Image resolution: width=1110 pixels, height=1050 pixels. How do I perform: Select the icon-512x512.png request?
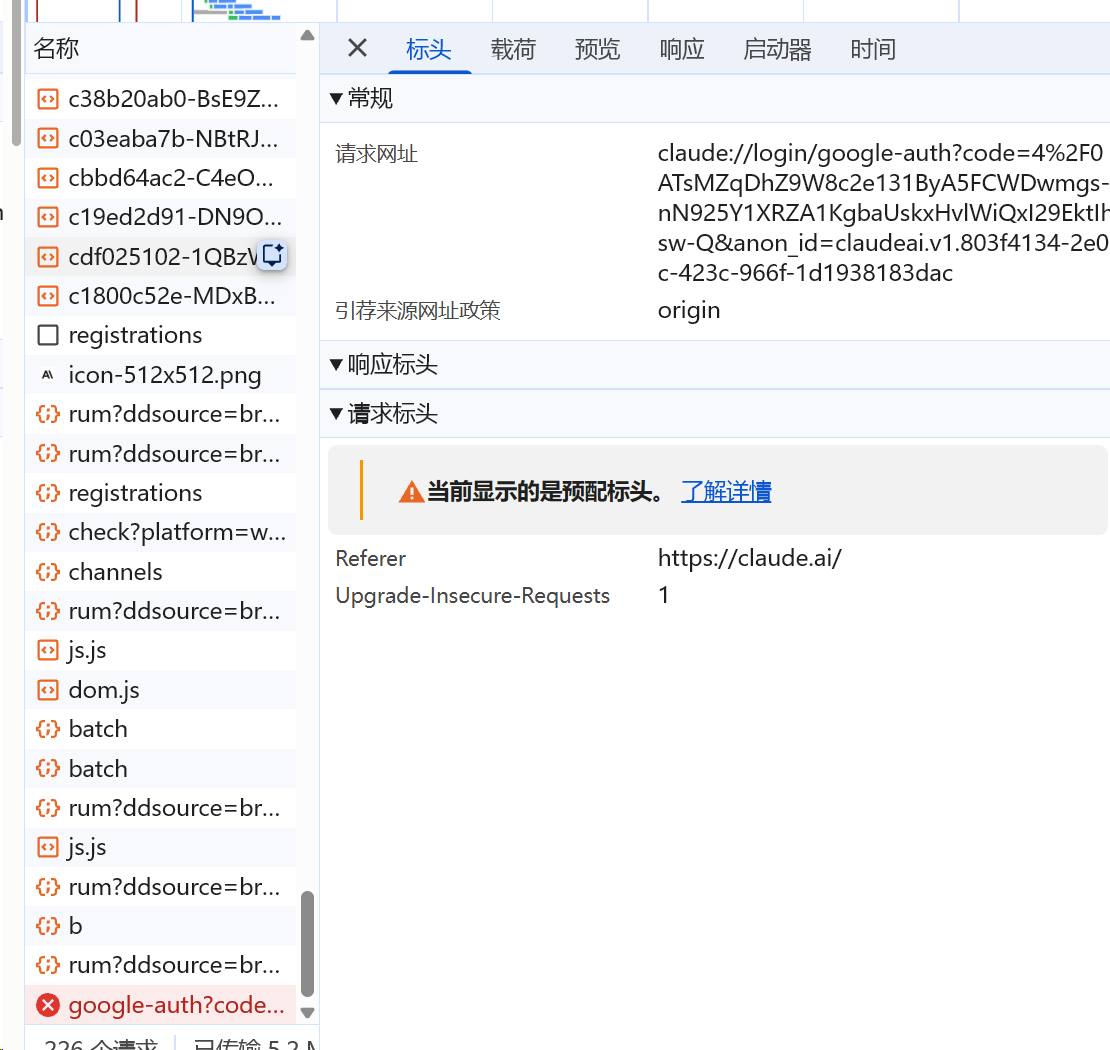tap(161, 375)
